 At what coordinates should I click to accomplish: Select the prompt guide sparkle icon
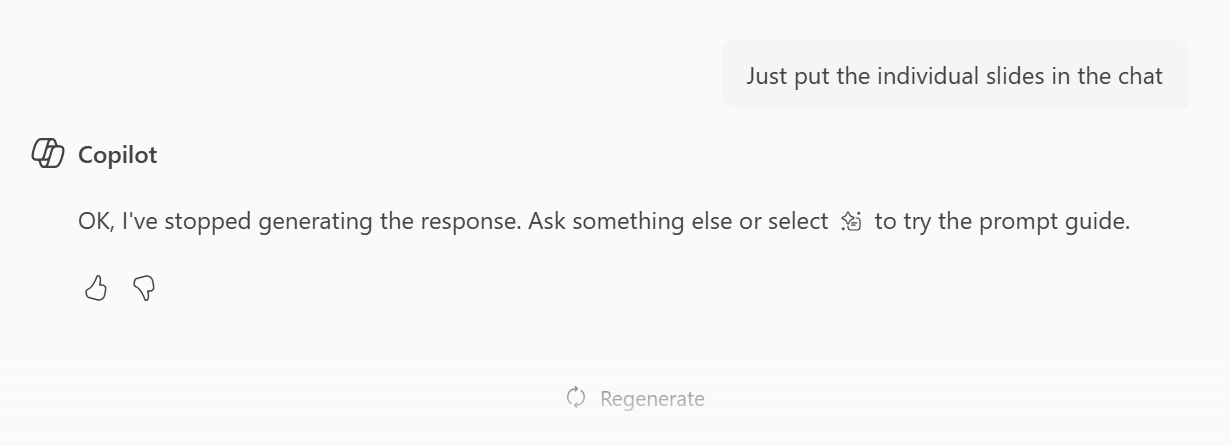tap(851, 221)
